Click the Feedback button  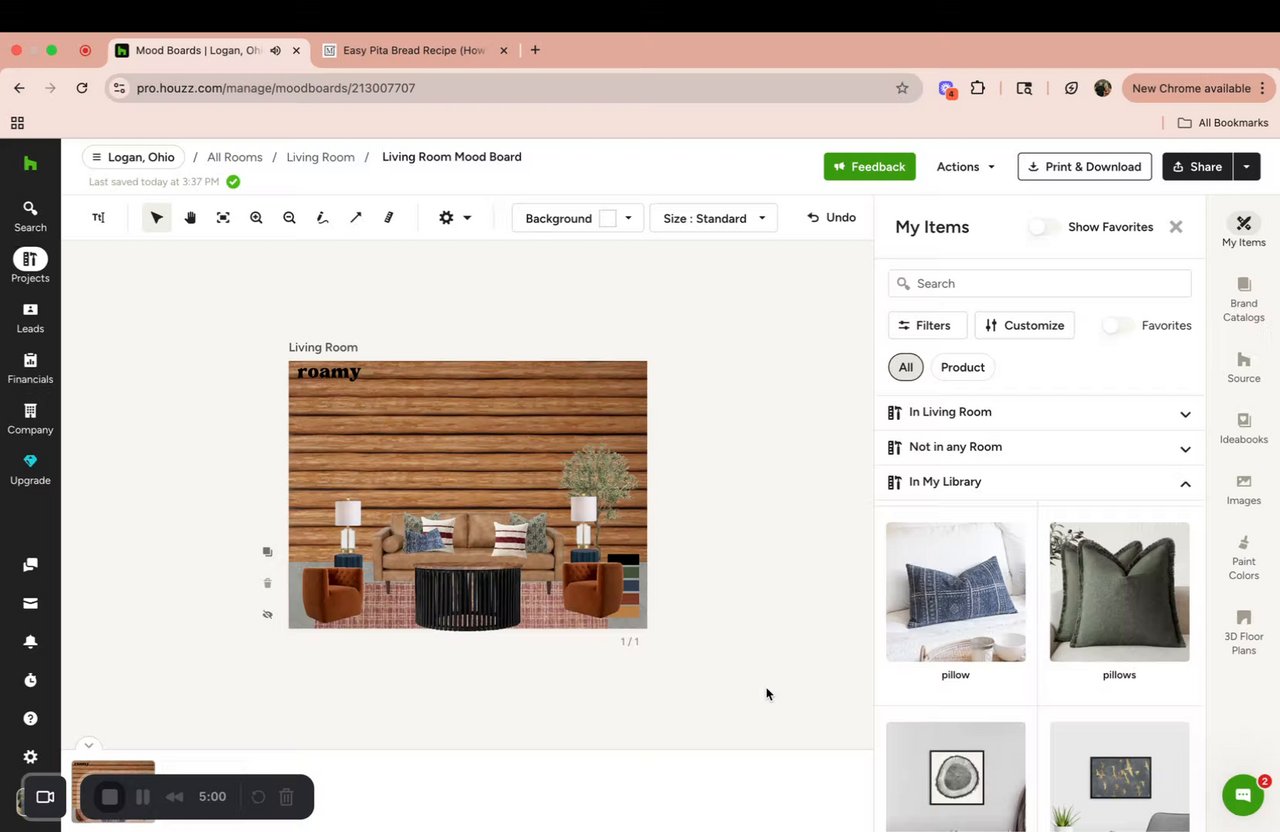pos(869,166)
